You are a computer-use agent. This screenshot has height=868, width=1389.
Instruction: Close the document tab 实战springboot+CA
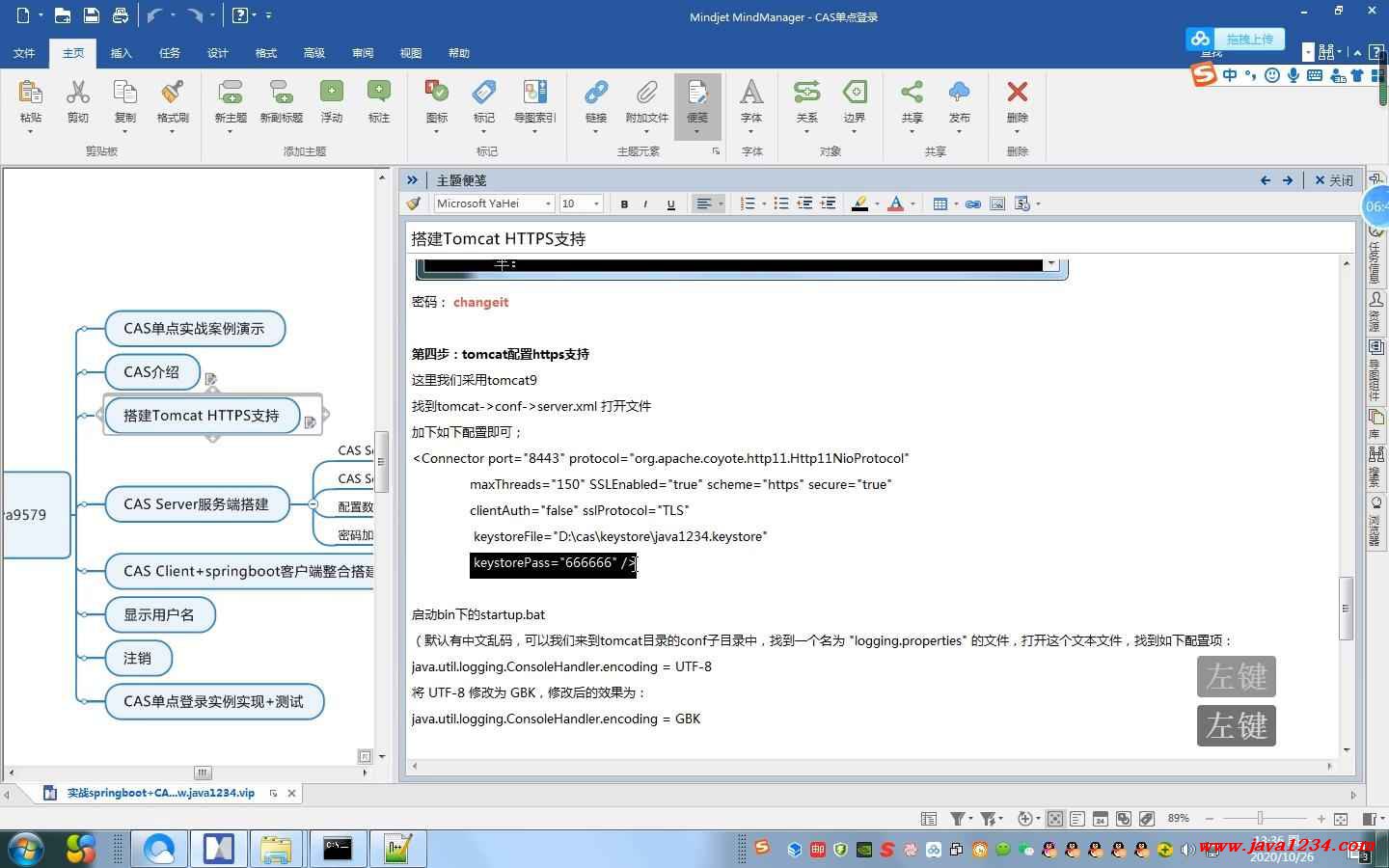tap(291, 794)
